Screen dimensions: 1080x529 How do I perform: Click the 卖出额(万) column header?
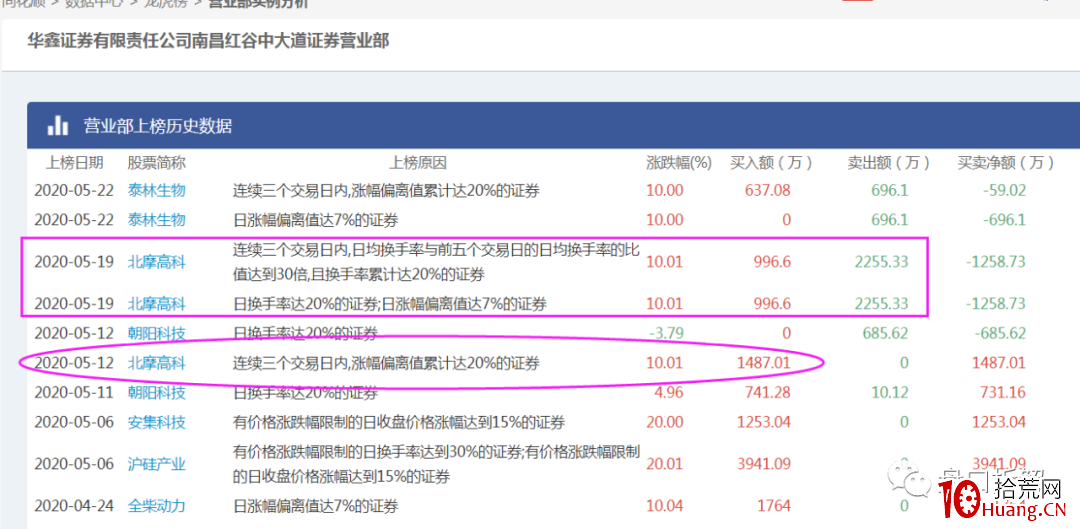pyautogui.click(x=889, y=163)
